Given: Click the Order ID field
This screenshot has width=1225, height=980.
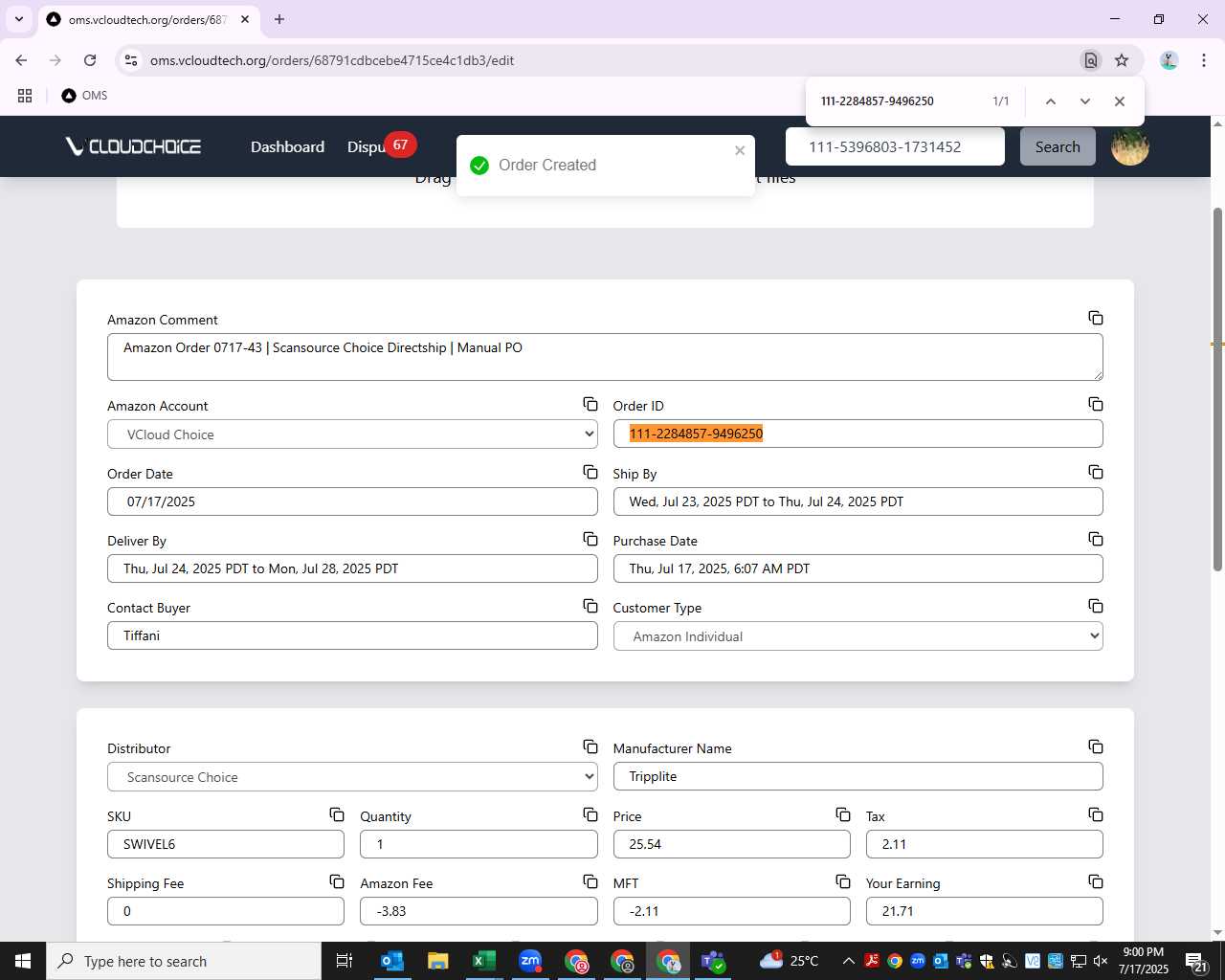Looking at the screenshot, I should click(x=857, y=434).
